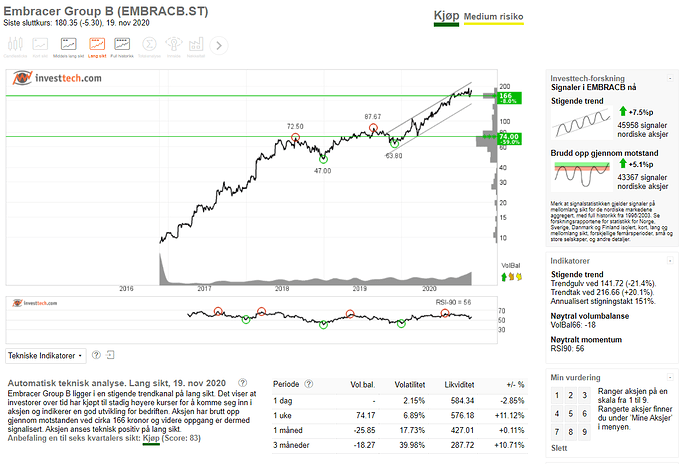This screenshot has width=690, height=464.
Task: Collapse the Min vurdering panel
Action: [670, 377]
